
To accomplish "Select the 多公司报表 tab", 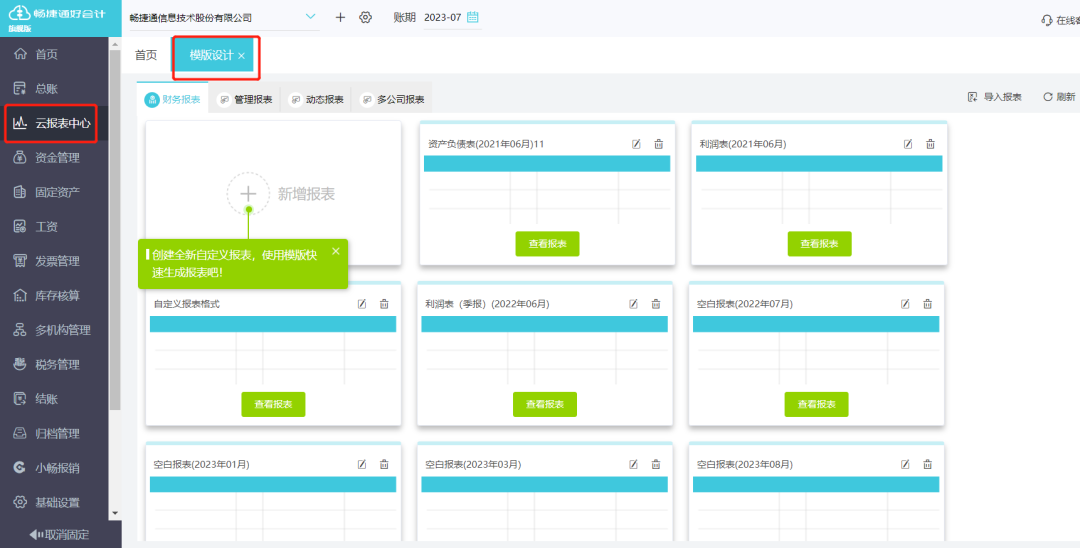I will point(393,100).
